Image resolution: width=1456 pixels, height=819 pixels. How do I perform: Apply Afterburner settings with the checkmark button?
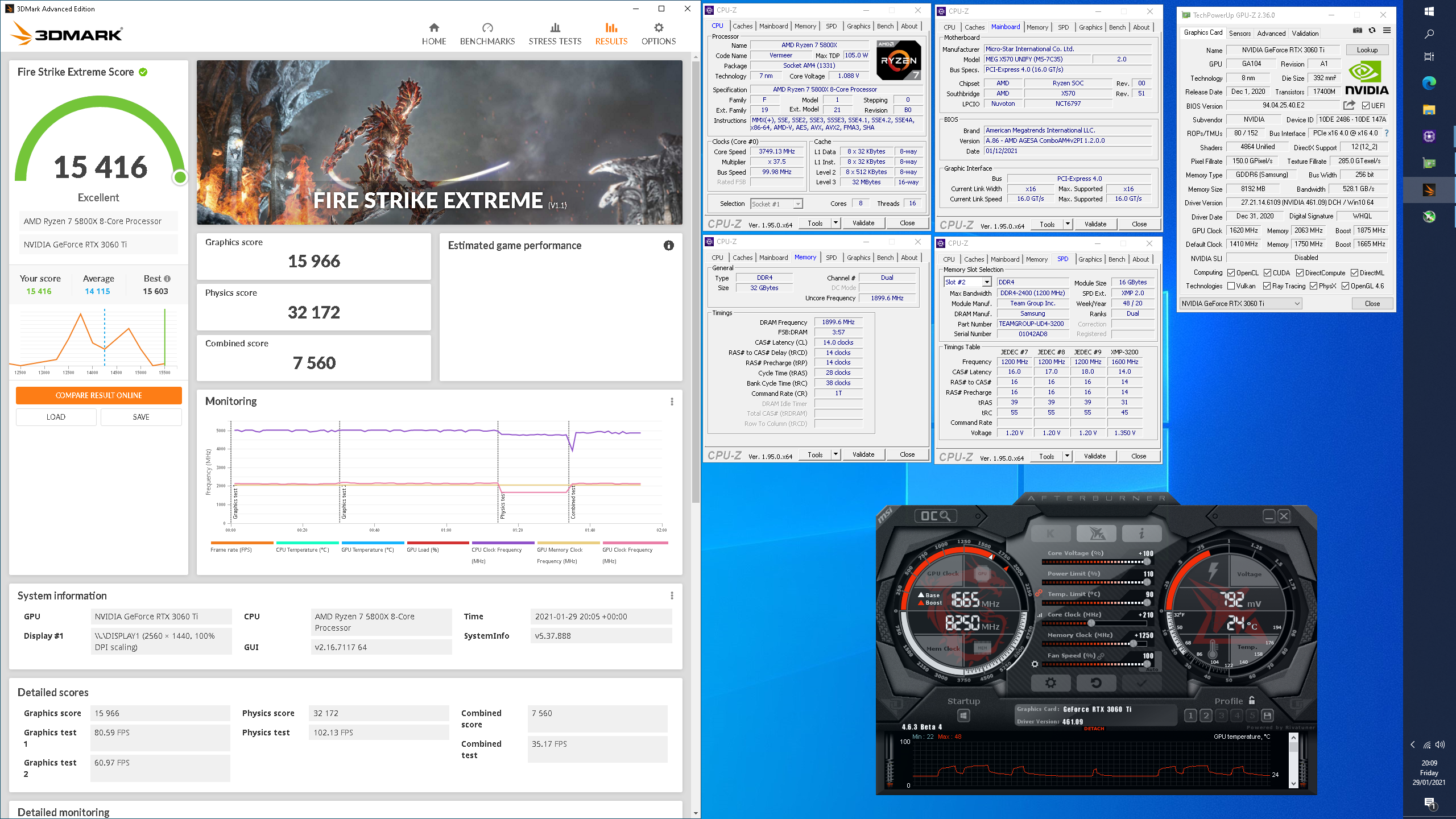[x=1141, y=682]
